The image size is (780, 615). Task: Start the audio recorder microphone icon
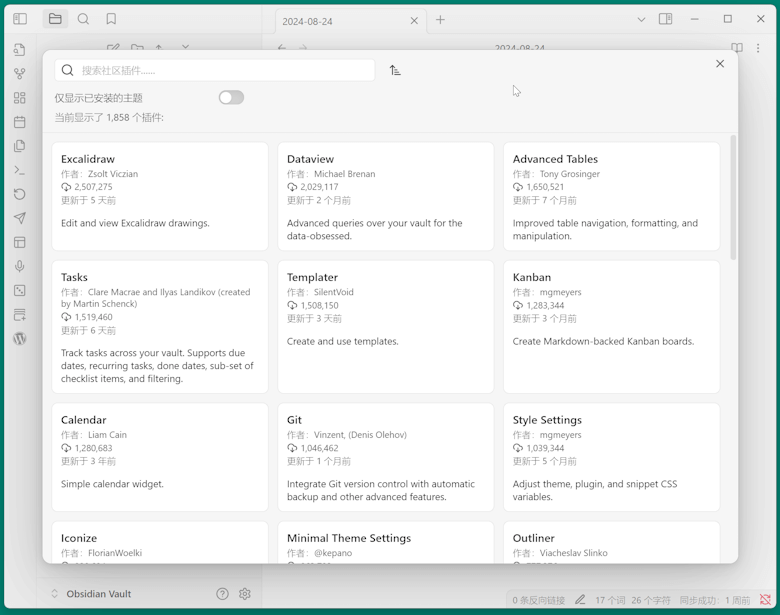click(19, 266)
